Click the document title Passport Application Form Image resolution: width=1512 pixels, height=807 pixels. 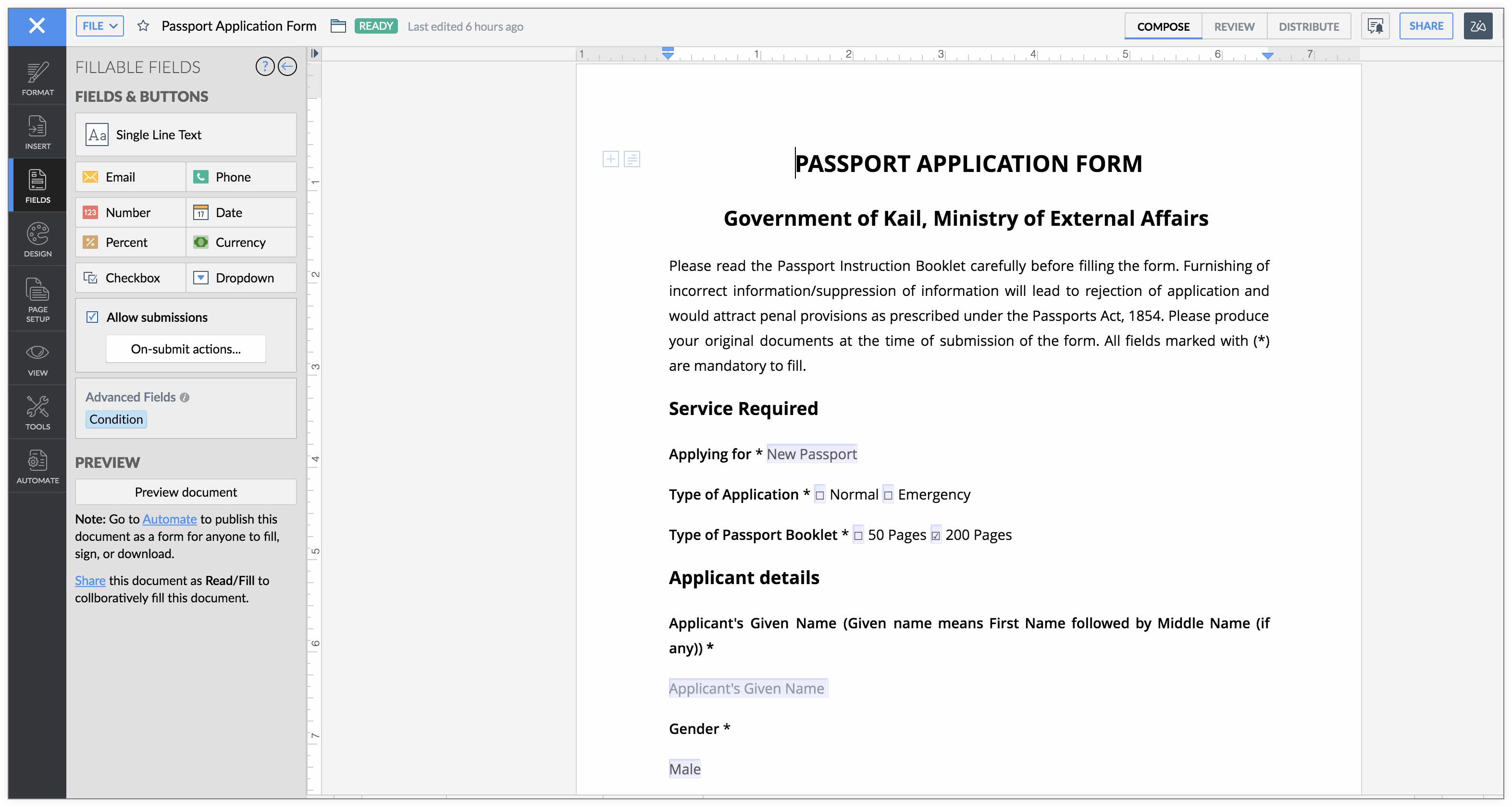239,26
